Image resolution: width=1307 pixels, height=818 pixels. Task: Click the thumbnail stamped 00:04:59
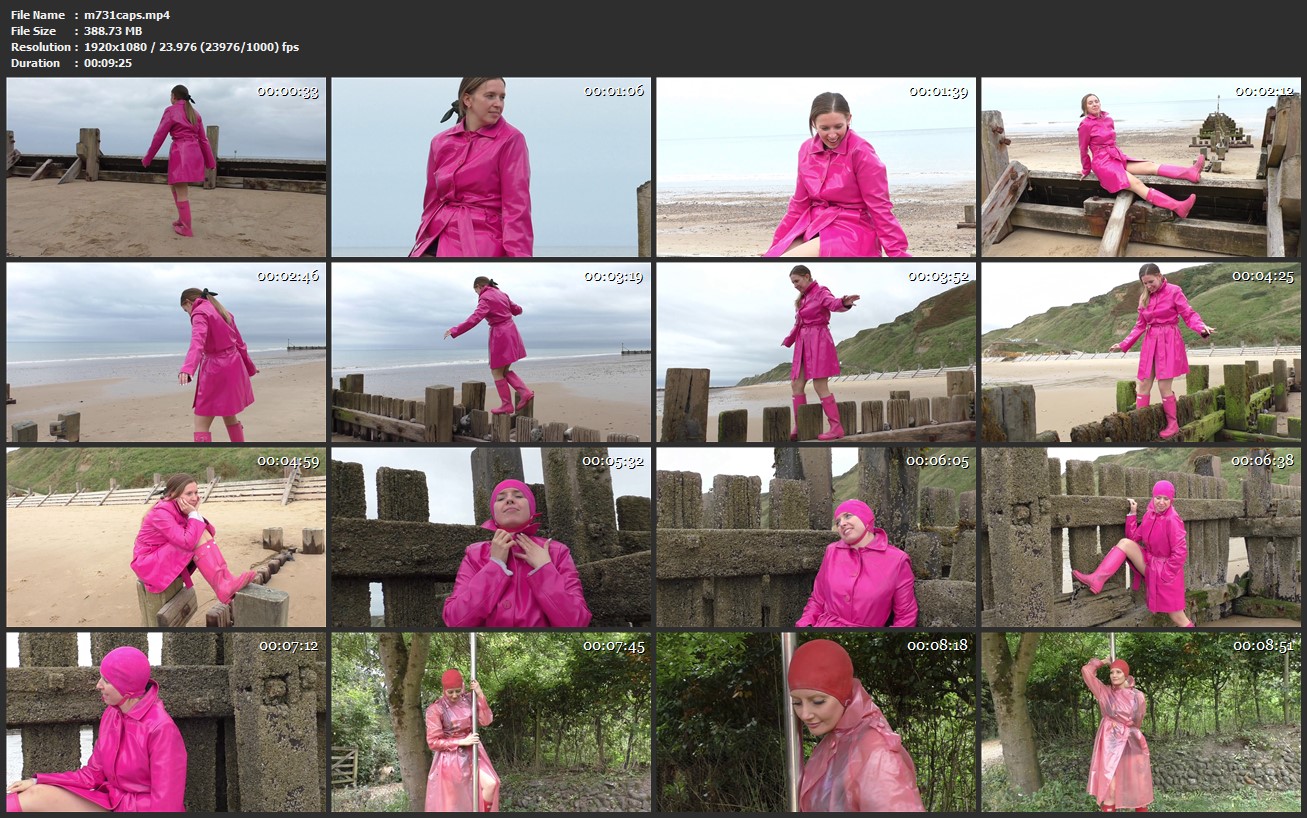[x=166, y=537]
